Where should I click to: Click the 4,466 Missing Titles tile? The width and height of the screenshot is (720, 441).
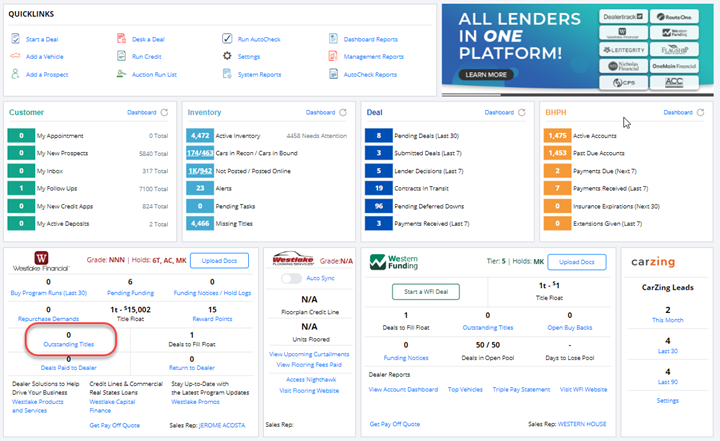click(200, 223)
